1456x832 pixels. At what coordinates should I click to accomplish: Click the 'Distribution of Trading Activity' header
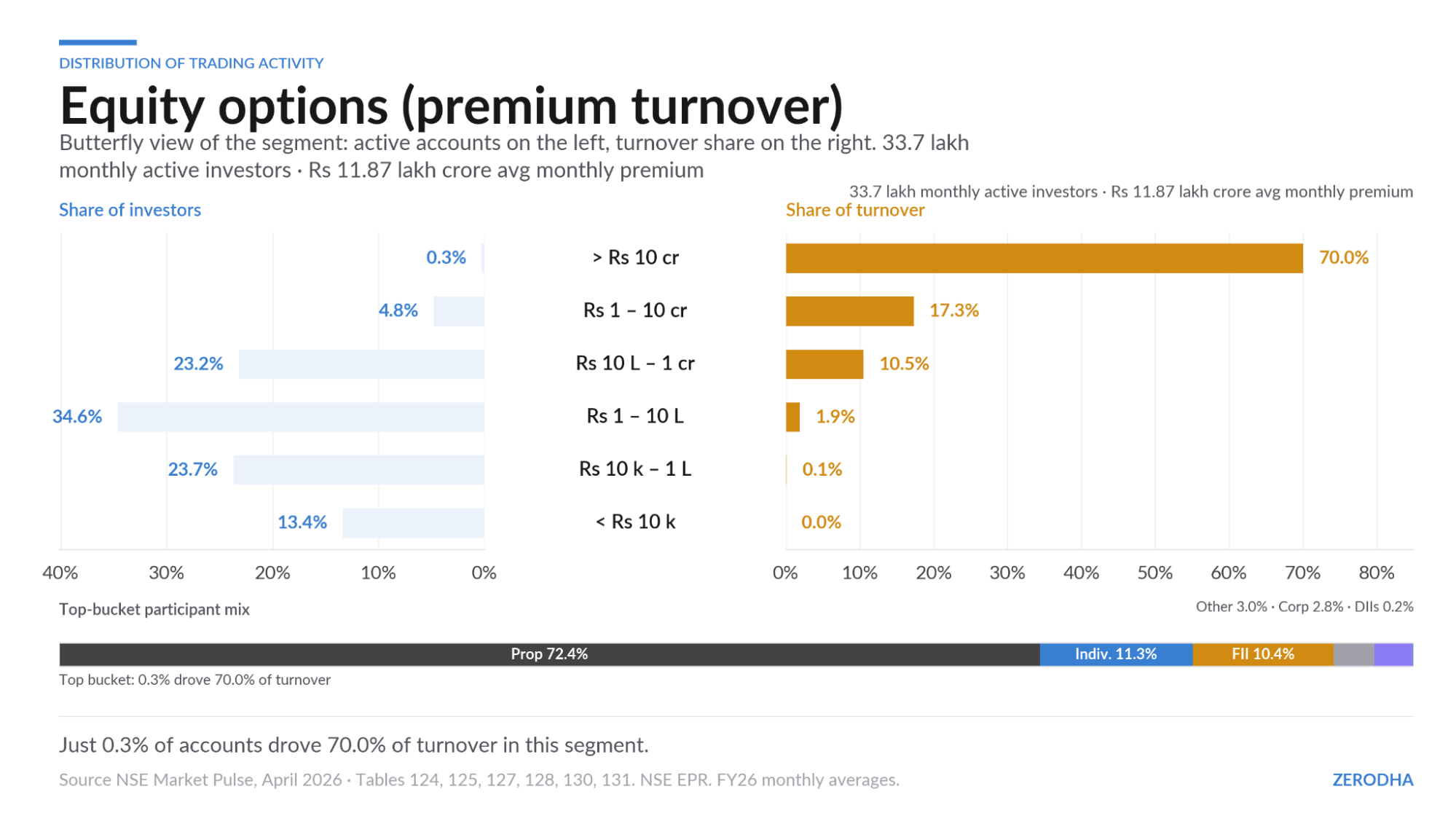pyautogui.click(x=191, y=63)
